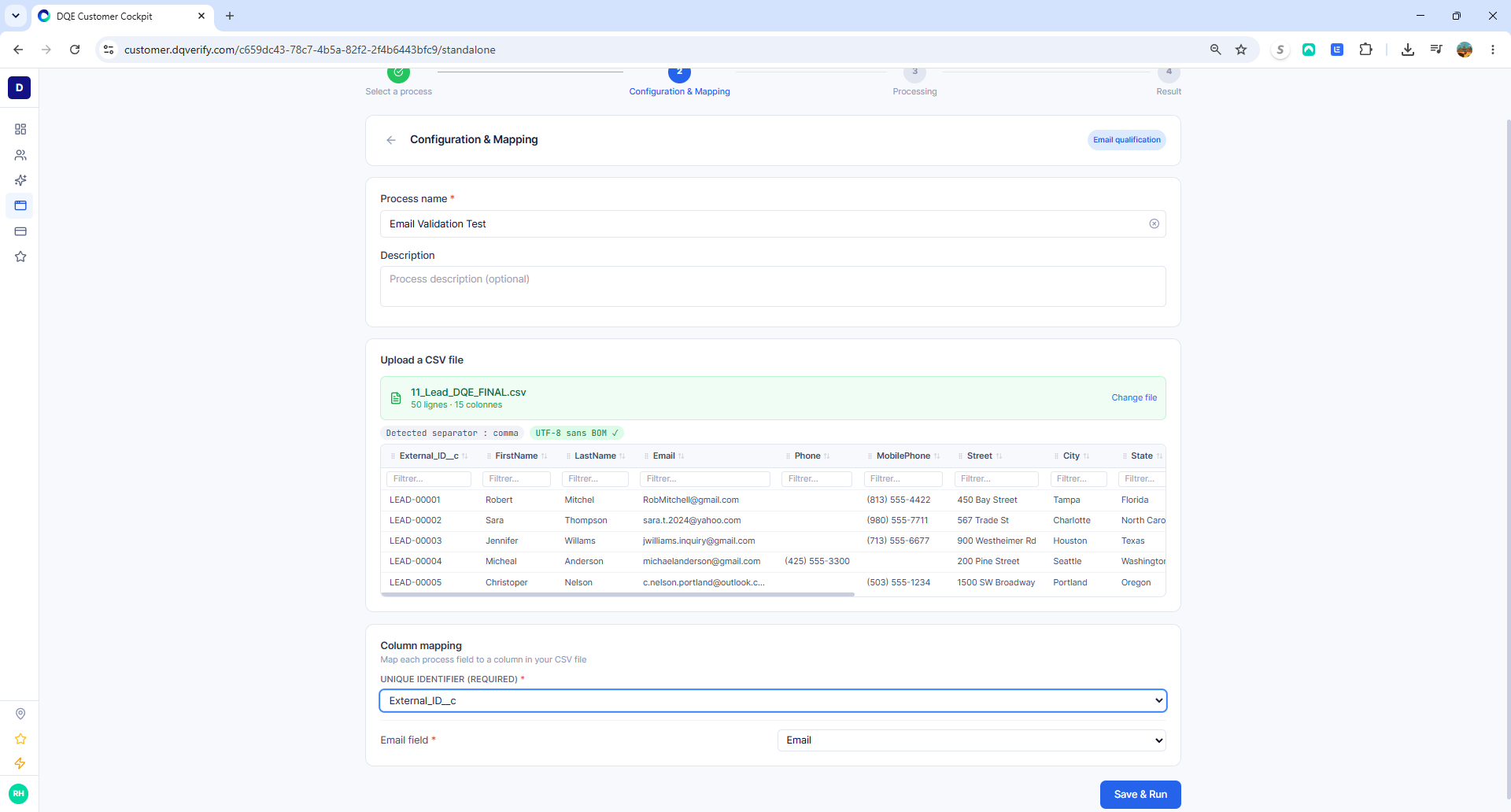This screenshot has width=1511, height=812.
Task: Select the 'Result' step
Action: (x=1169, y=82)
